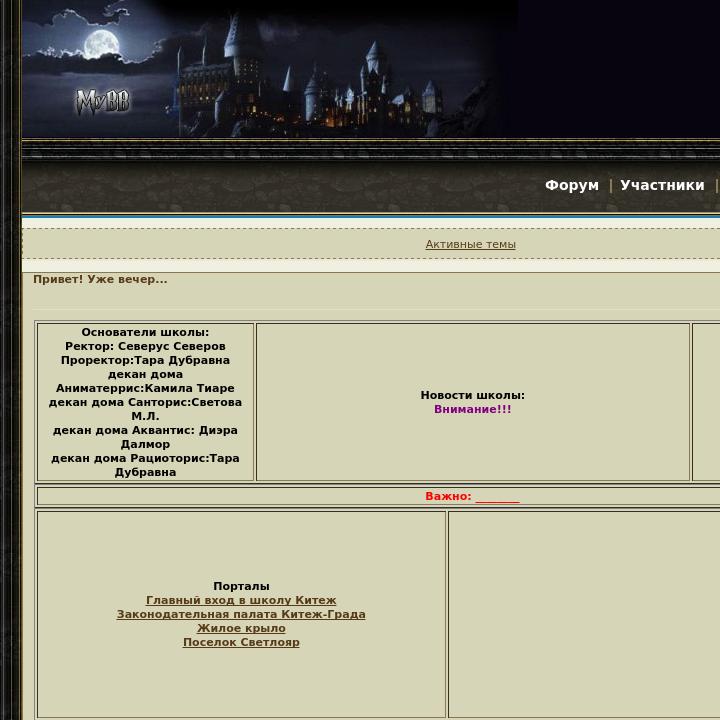Select the greeting text Привет! Уже вечер...
The height and width of the screenshot is (720, 720).
click(100, 279)
